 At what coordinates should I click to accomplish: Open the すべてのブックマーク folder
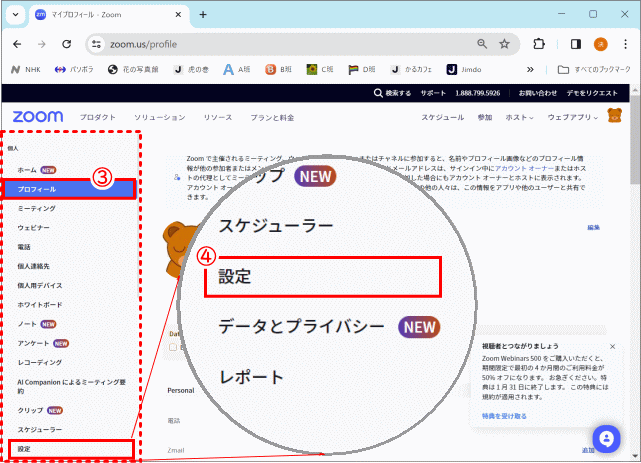pos(594,69)
